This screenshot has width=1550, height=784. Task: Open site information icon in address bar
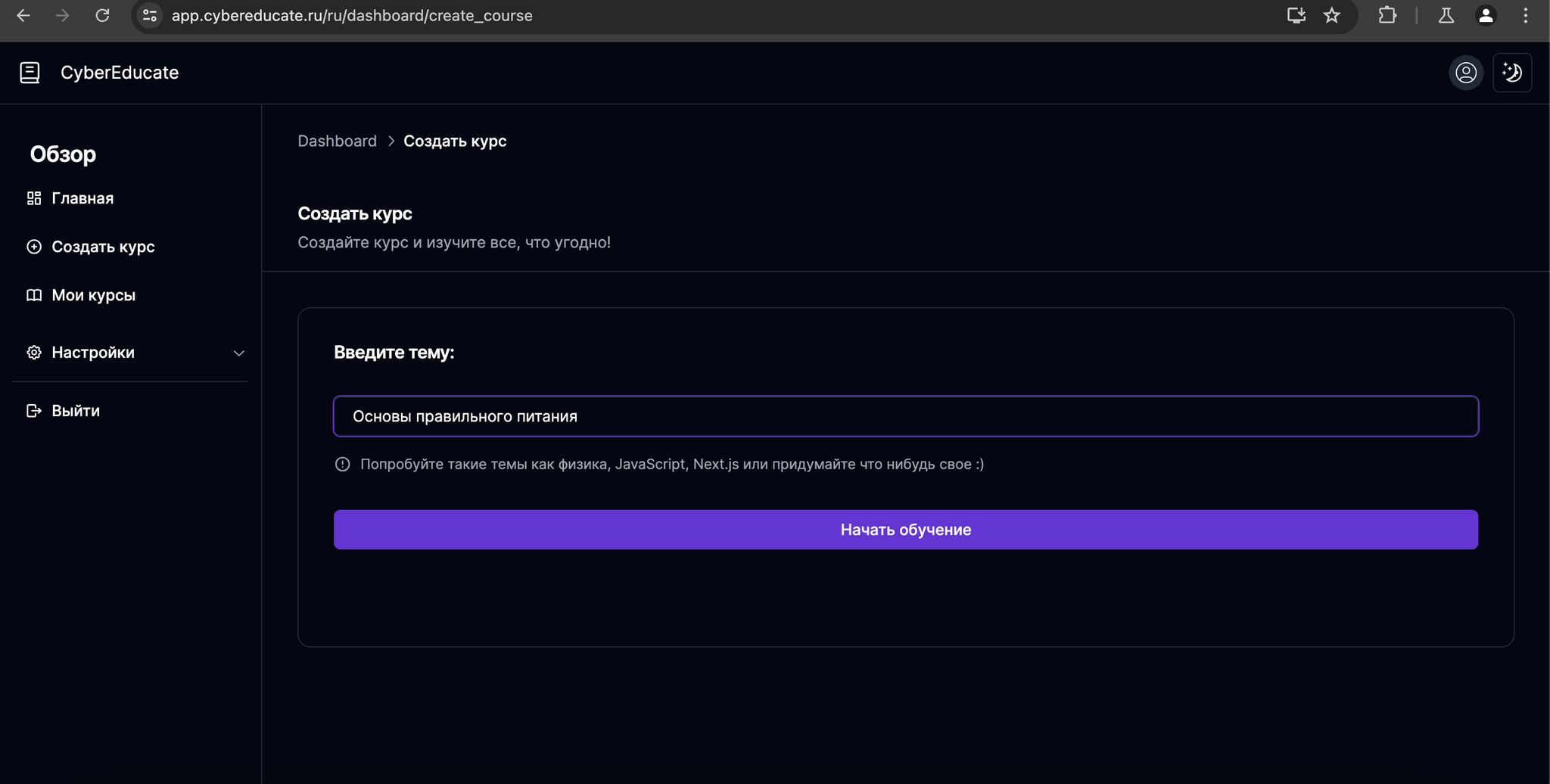pos(150,15)
